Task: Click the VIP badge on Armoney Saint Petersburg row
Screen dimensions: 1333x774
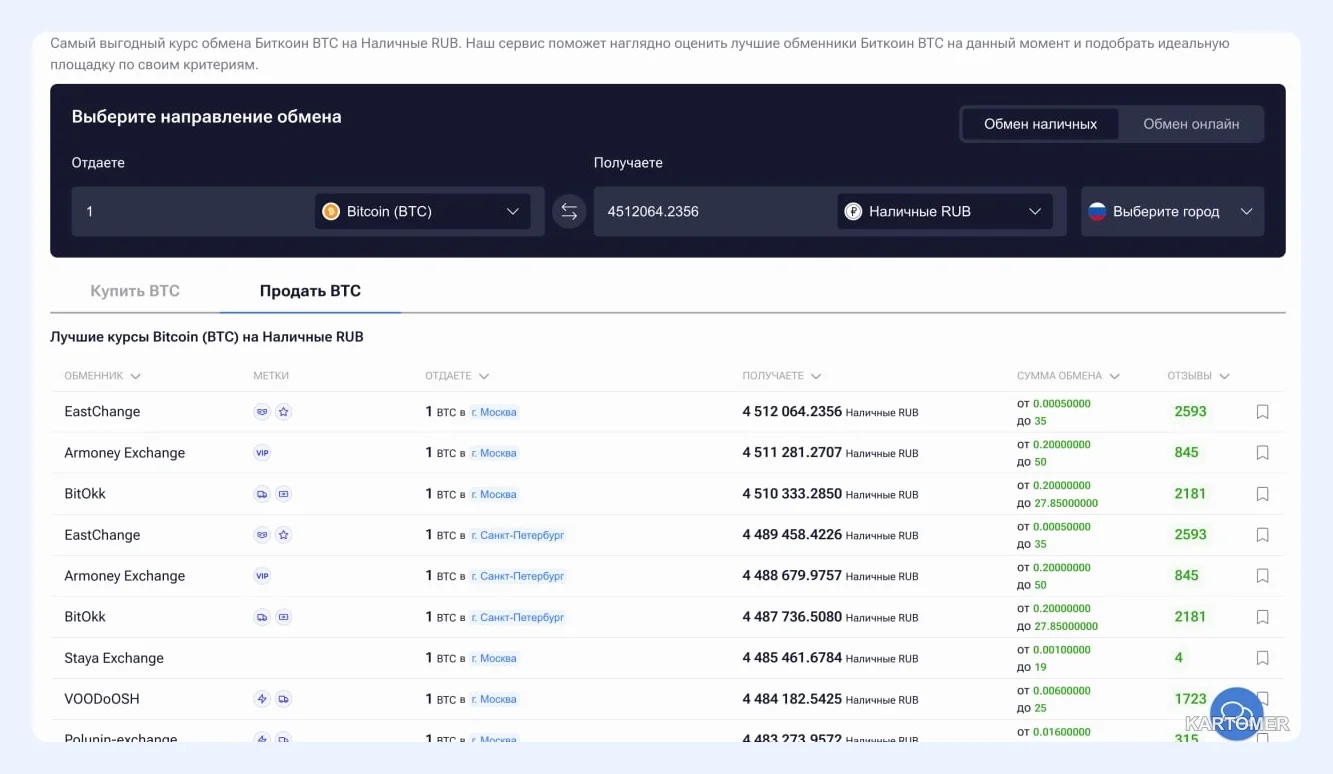Action: [x=262, y=576]
